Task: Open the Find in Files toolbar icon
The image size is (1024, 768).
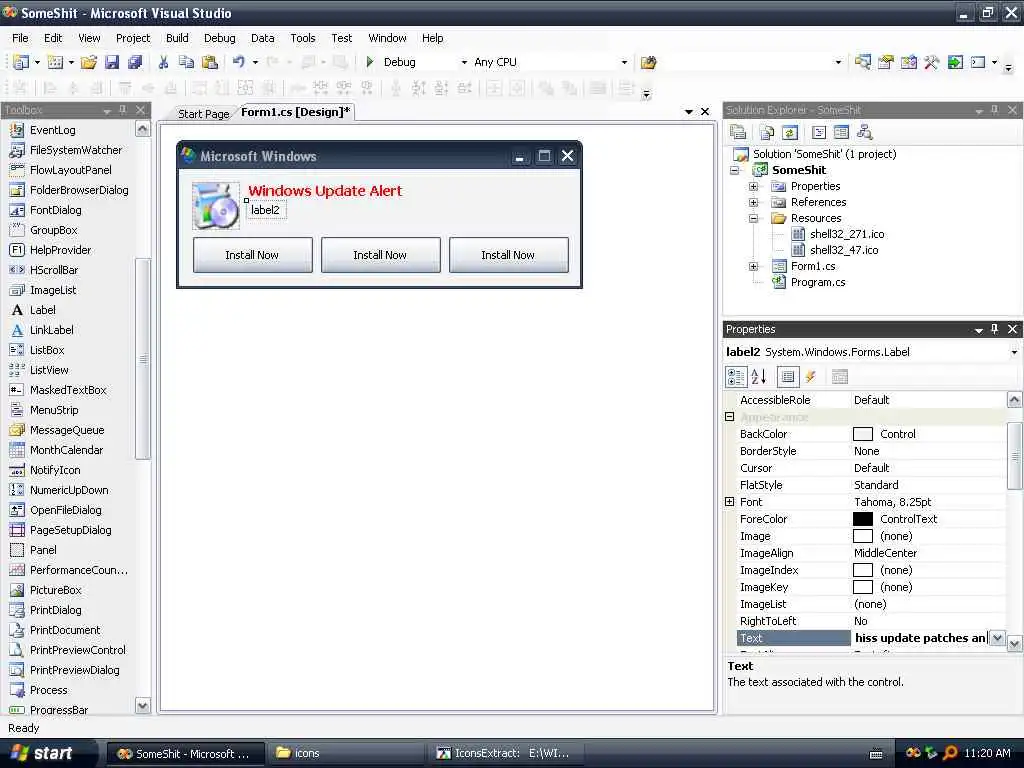Action: [648, 62]
